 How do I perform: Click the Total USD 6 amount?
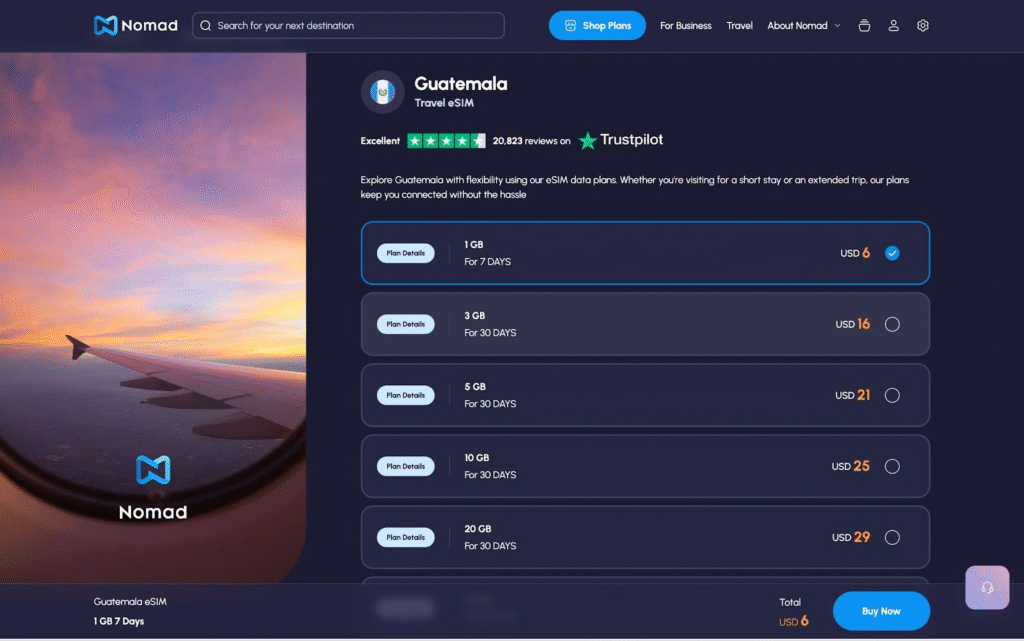tap(793, 621)
